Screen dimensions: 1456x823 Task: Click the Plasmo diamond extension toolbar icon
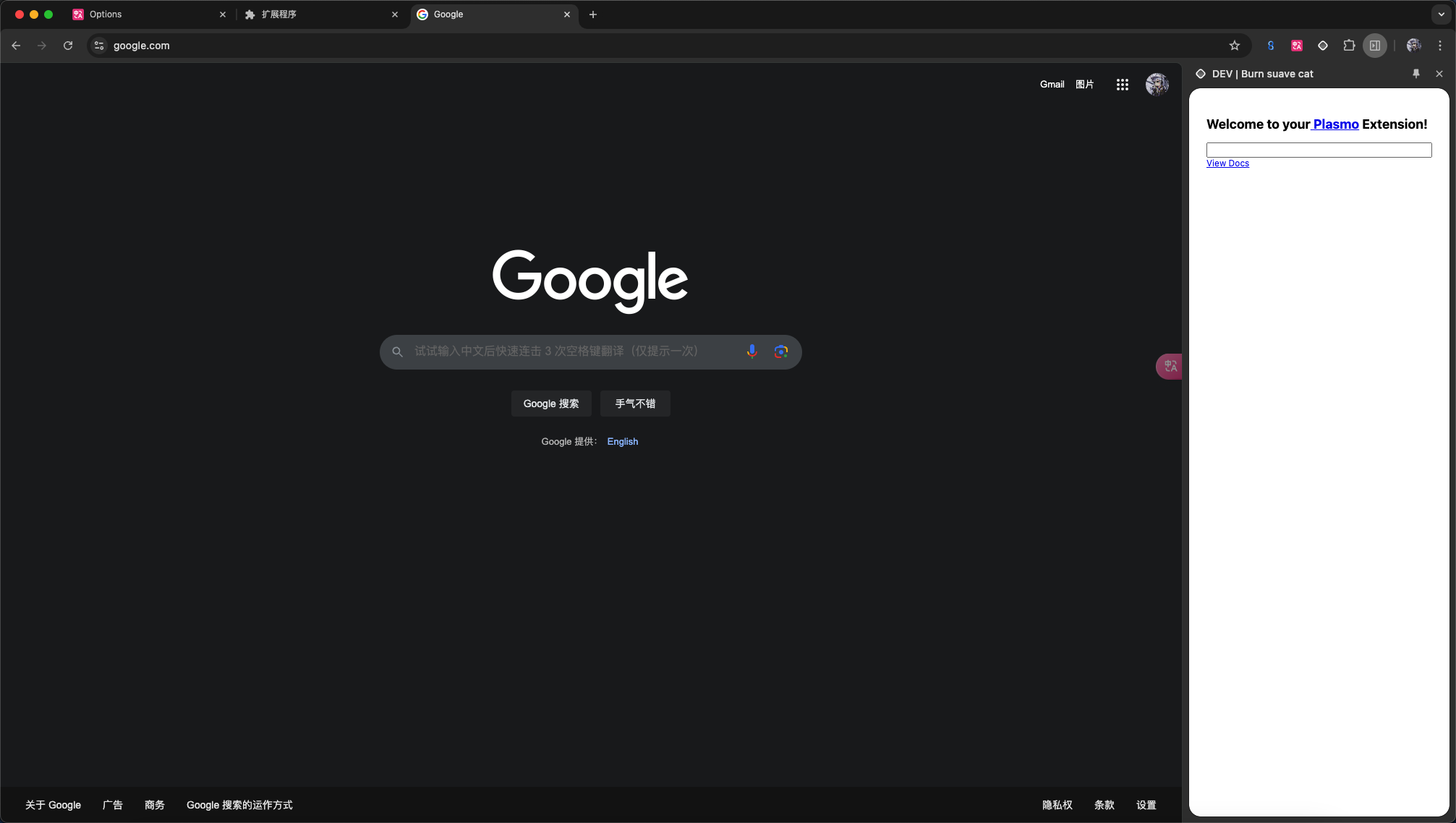point(1323,46)
